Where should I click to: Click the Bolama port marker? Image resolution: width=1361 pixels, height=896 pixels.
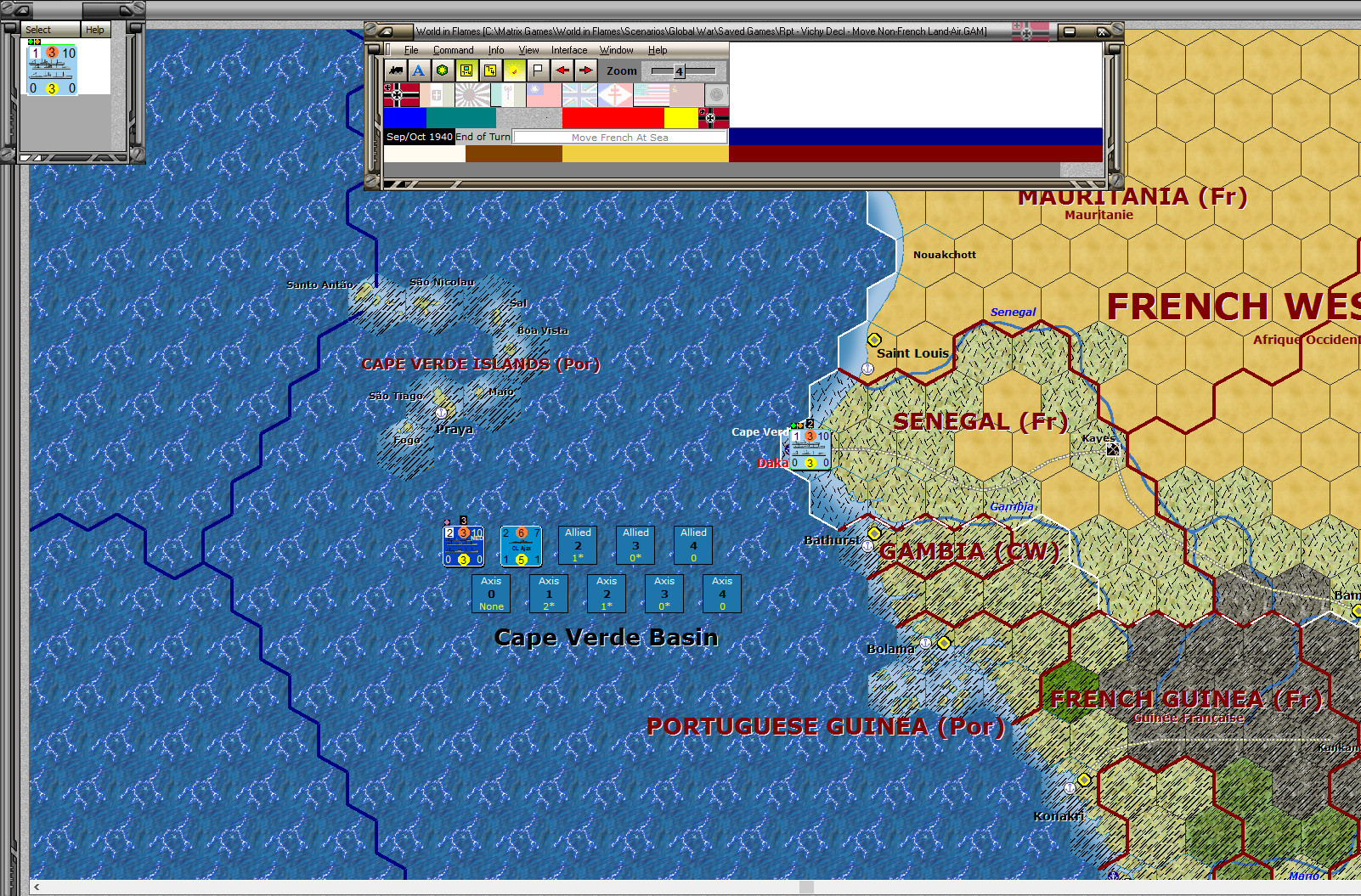(x=926, y=643)
